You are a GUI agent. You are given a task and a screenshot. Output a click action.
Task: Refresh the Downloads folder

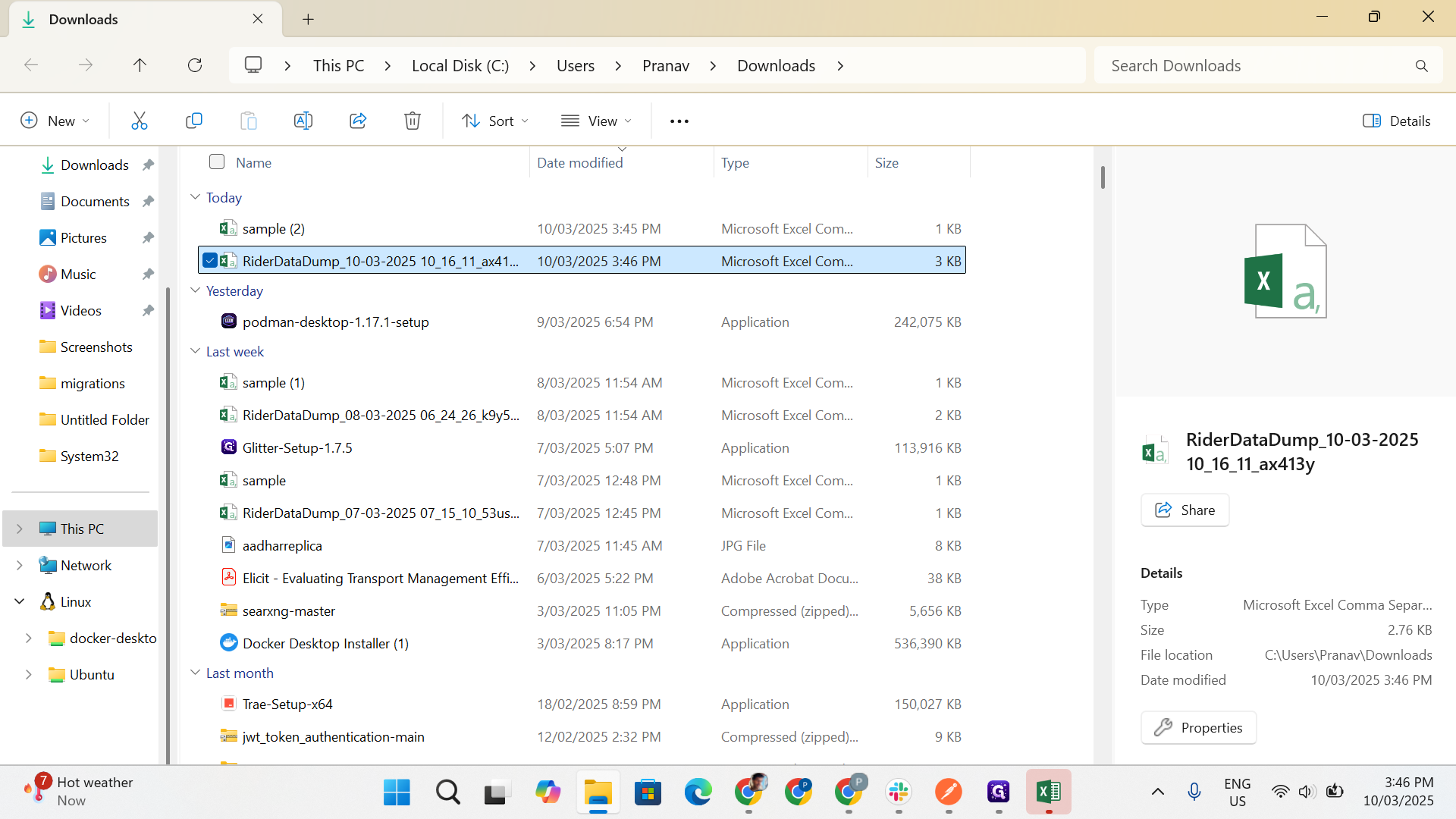pyautogui.click(x=195, y=65)
